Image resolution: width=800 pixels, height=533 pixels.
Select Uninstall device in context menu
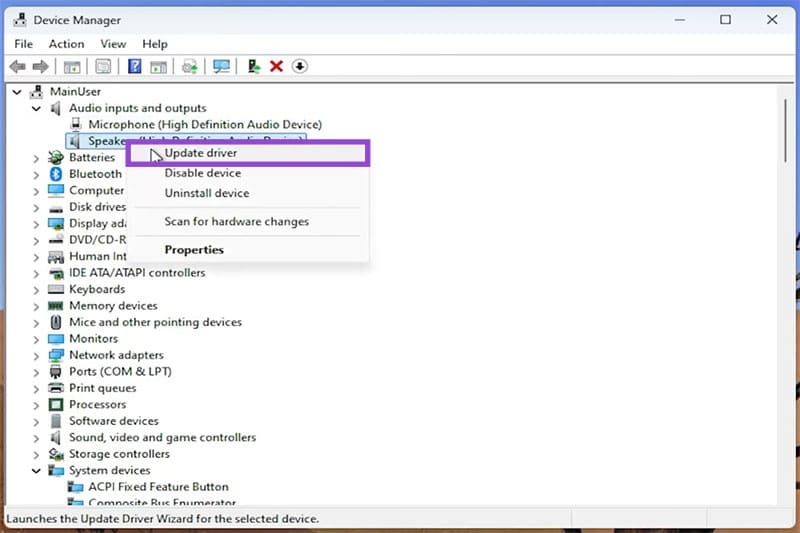click(x=206, y=193)
